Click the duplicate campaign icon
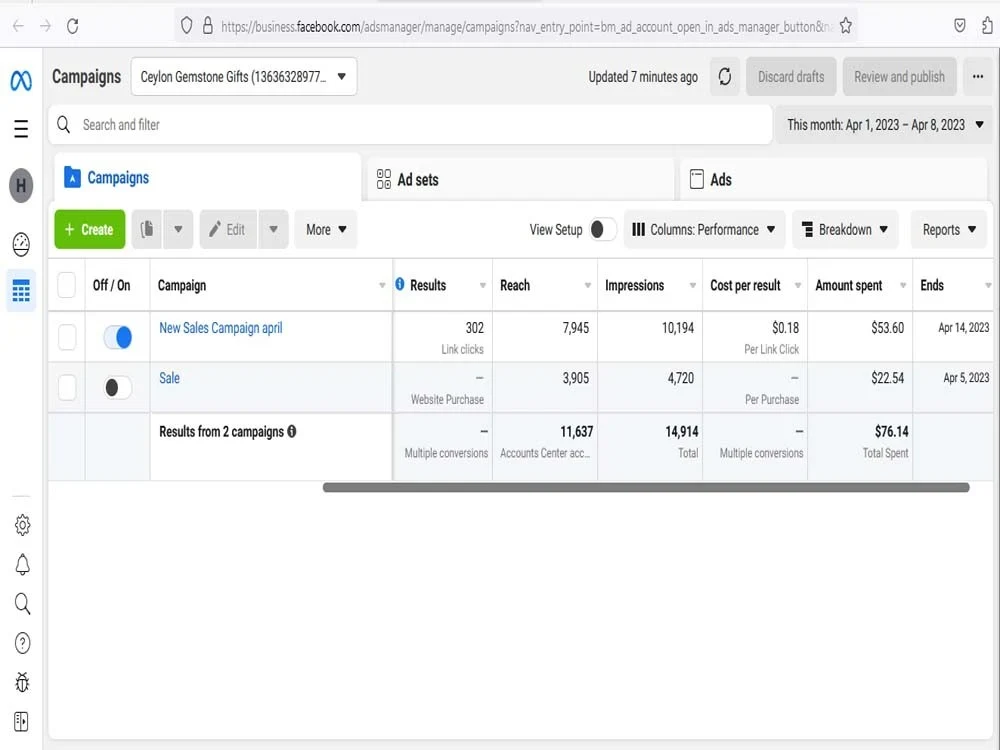The width and height of the screenshot is (1000, 750). point(147,229)
